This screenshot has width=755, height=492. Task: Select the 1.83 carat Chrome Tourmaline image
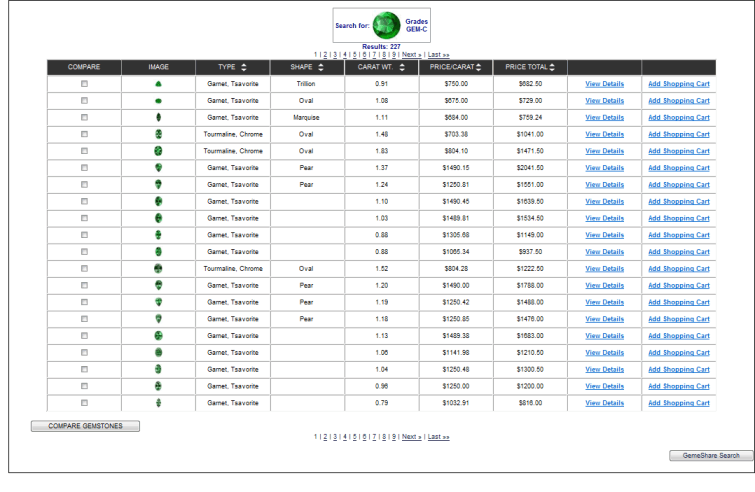[x=158, y=151]
